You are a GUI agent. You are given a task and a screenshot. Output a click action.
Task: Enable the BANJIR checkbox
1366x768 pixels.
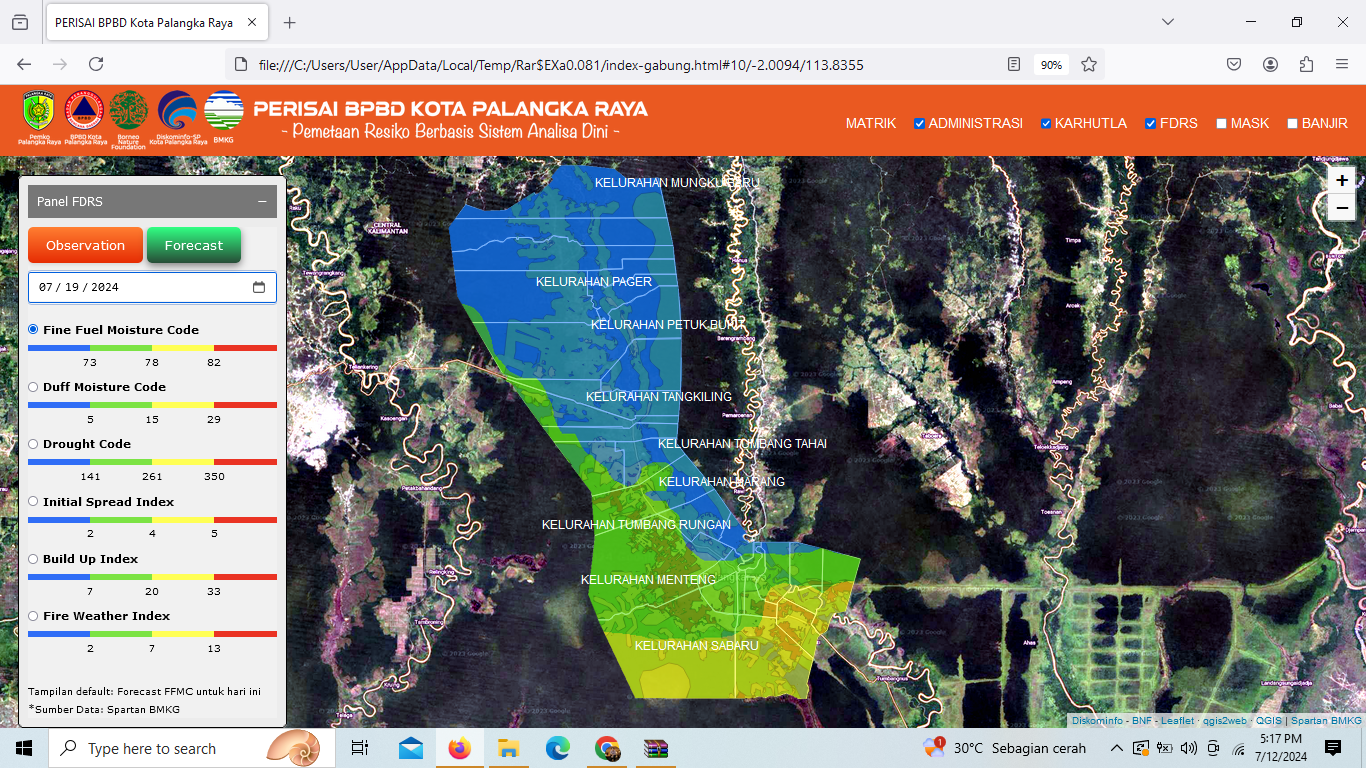[x=1292, y=124]
